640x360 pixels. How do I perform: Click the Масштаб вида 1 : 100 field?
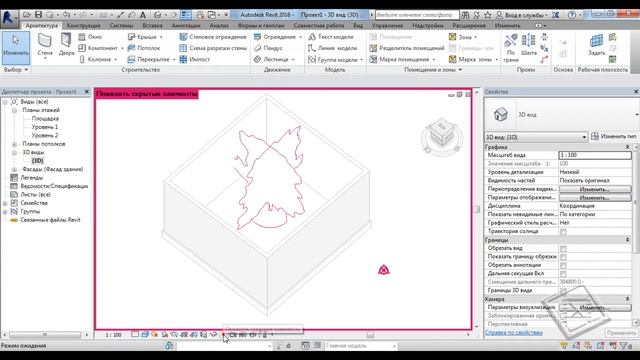point(595,155)
